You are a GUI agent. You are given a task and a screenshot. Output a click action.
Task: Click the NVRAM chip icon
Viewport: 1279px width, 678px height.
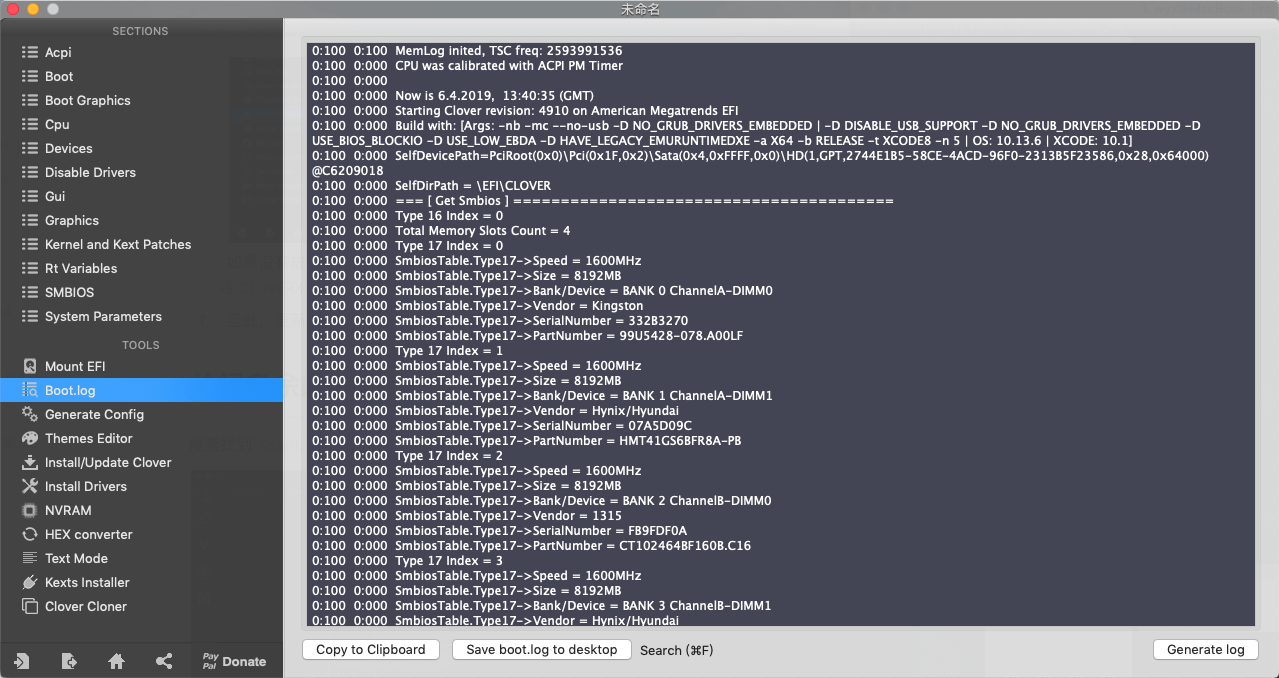point(29,510)
